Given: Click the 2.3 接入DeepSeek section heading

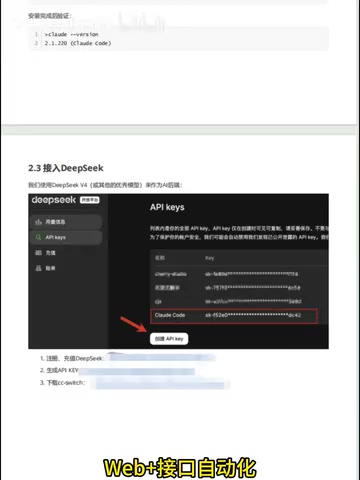Looking at the screenshot, I should [x=66, y=168].
